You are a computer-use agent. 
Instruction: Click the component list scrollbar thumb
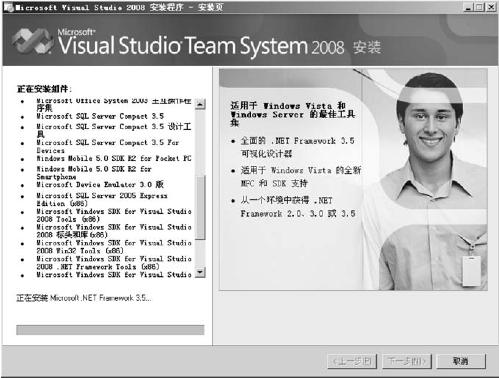200,207
